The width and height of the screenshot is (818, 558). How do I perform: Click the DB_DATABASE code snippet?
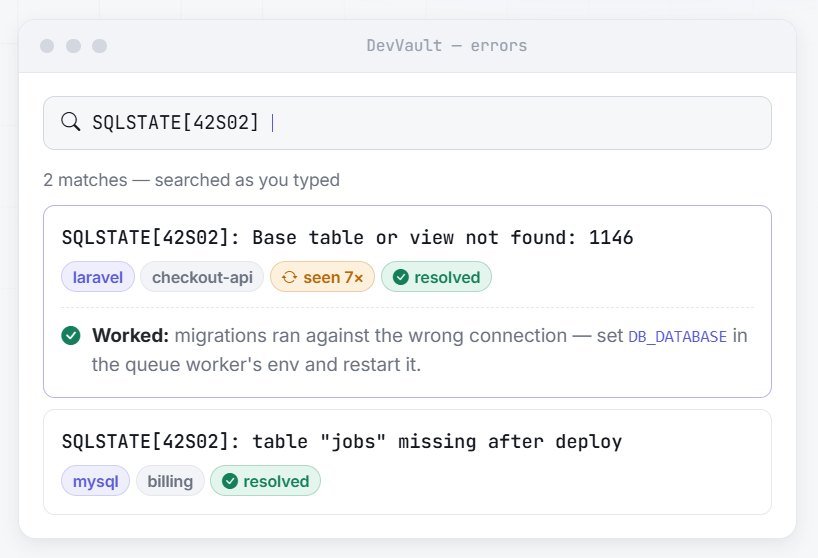(677, 336)
